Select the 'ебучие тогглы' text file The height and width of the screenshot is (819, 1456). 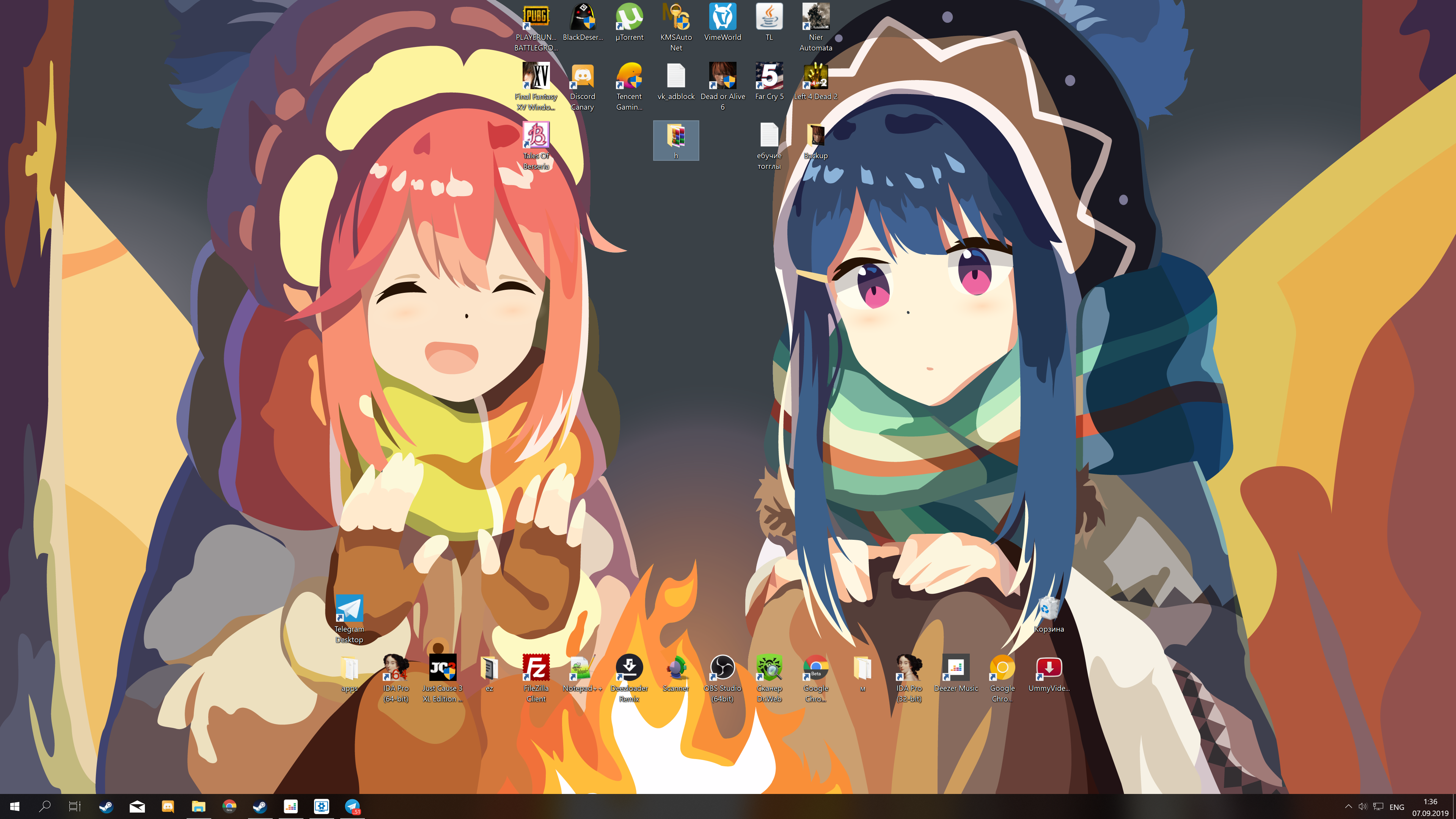click(x=769, y=146)
